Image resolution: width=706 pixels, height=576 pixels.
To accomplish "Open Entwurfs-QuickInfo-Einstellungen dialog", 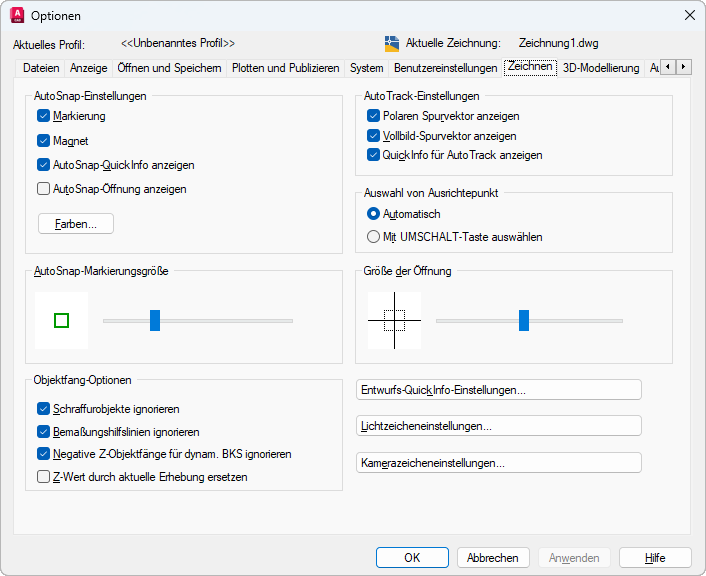I will [x=499, y=390].
